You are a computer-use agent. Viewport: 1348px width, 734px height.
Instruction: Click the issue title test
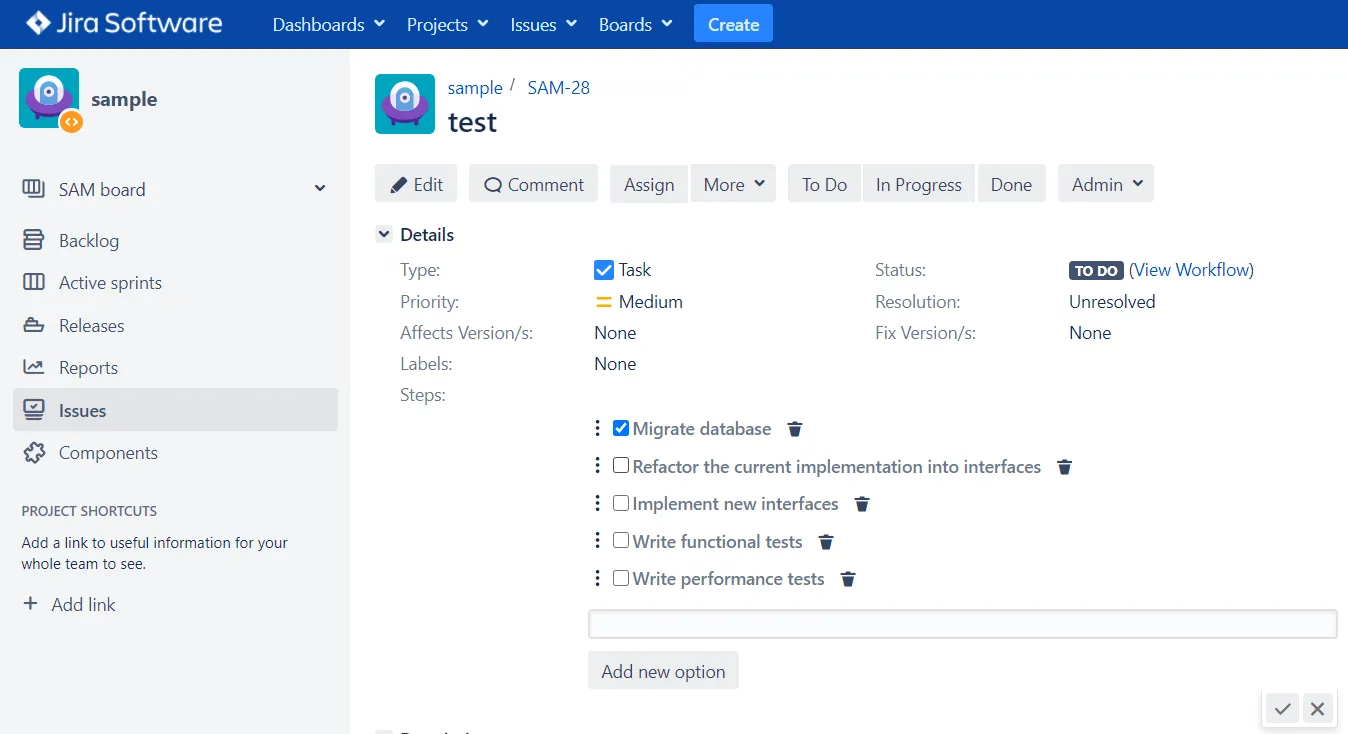472,122
